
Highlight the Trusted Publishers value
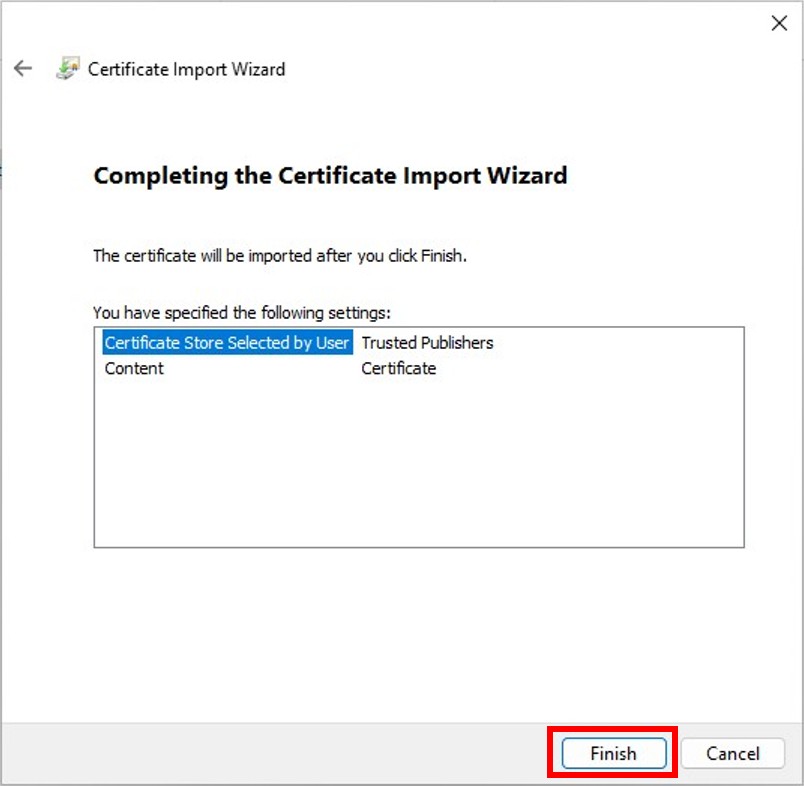(x=427, y=343)
